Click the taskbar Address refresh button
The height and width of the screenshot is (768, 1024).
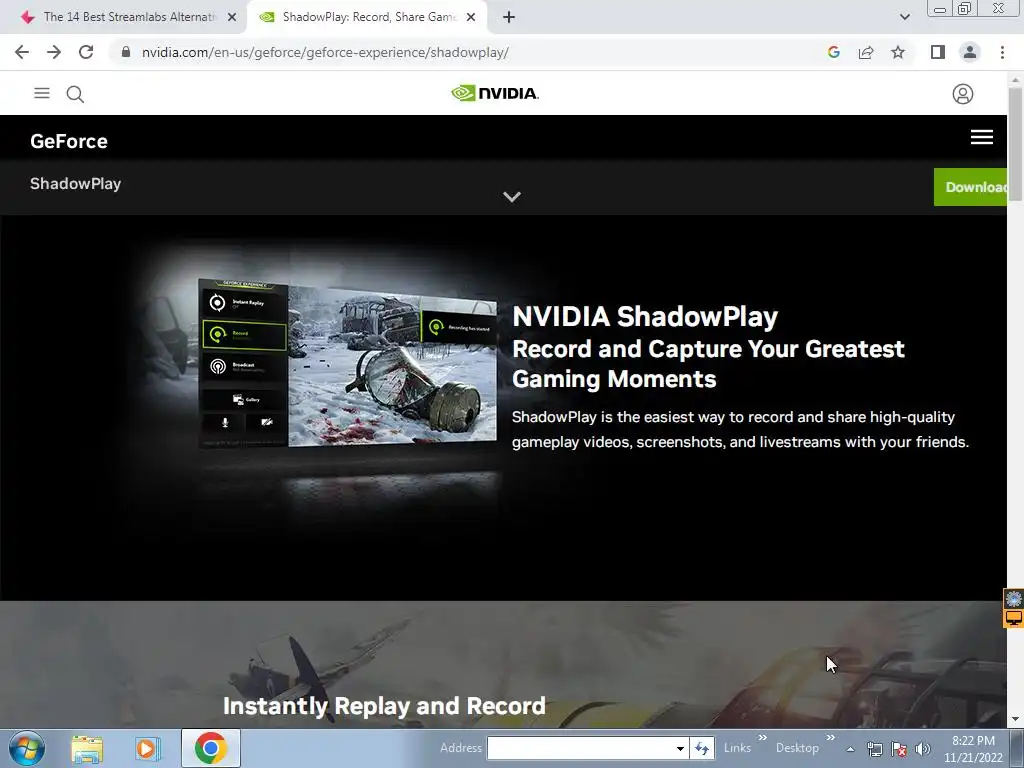coord(702,748)
